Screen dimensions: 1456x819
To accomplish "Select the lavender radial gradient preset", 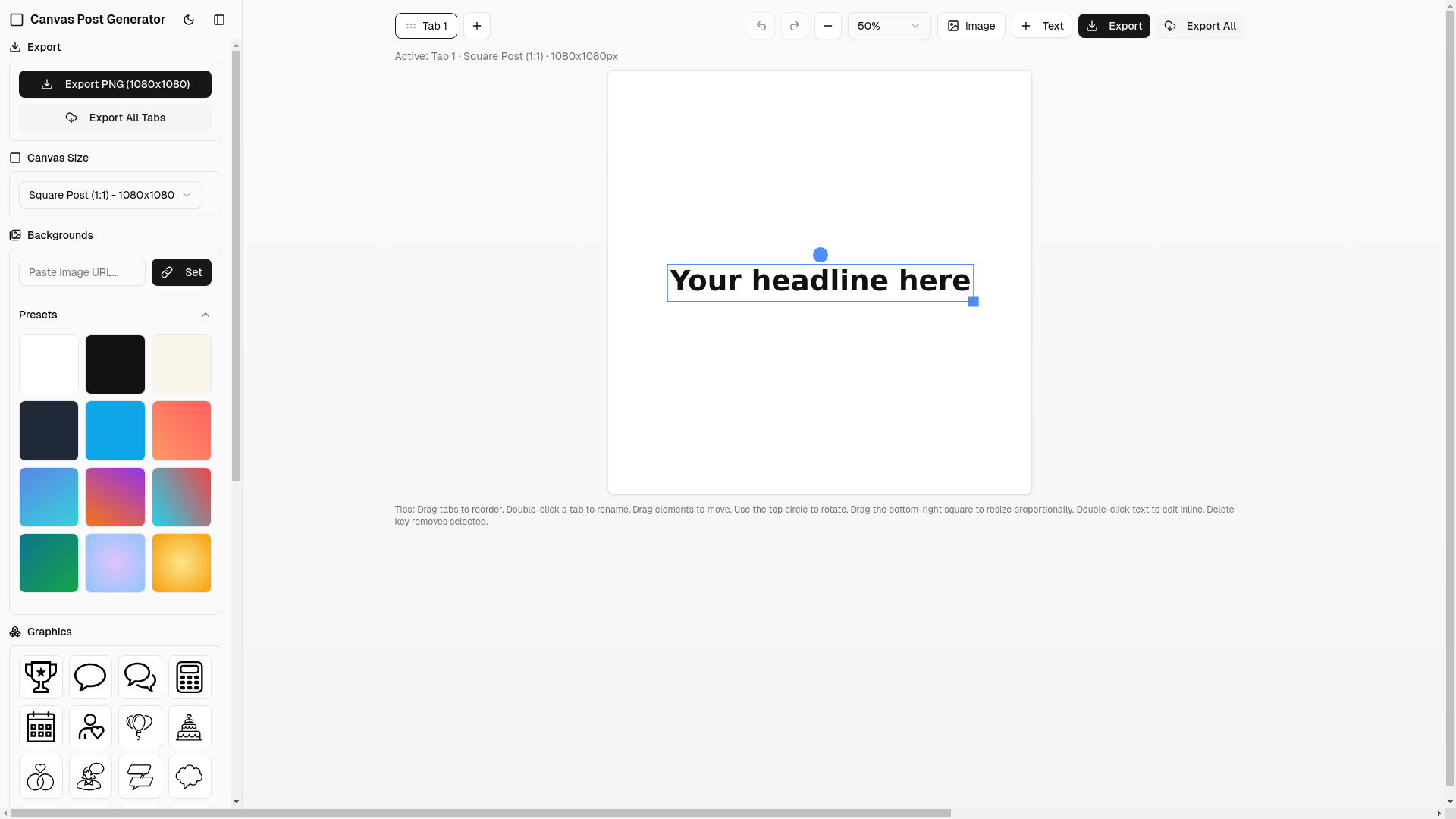I will tap(115, 563).
